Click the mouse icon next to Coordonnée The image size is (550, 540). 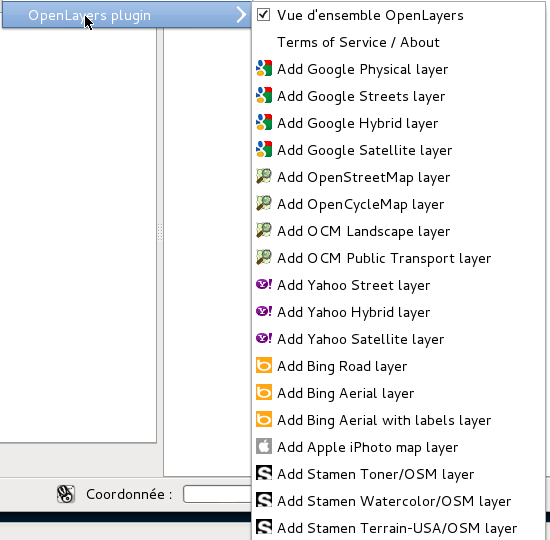pyautogui.click(x=66, y=494)
